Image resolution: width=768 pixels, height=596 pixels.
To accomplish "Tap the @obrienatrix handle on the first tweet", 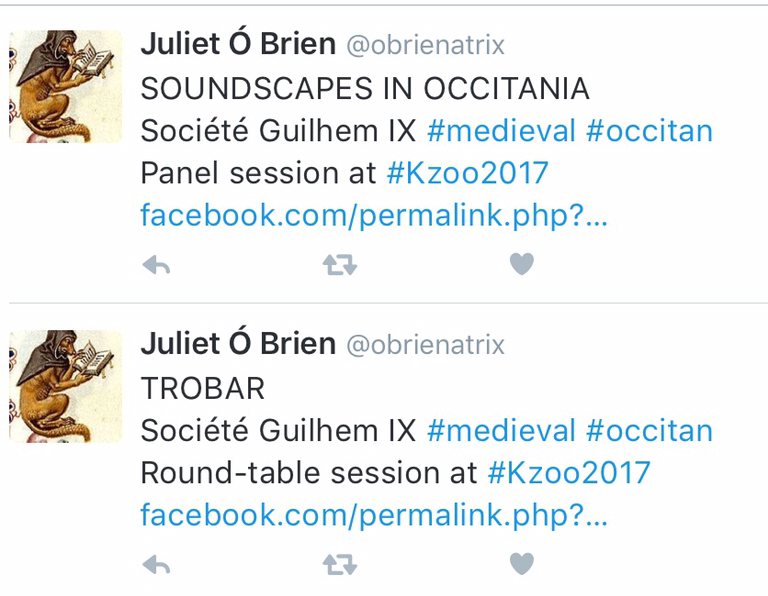I will [425, 45].
